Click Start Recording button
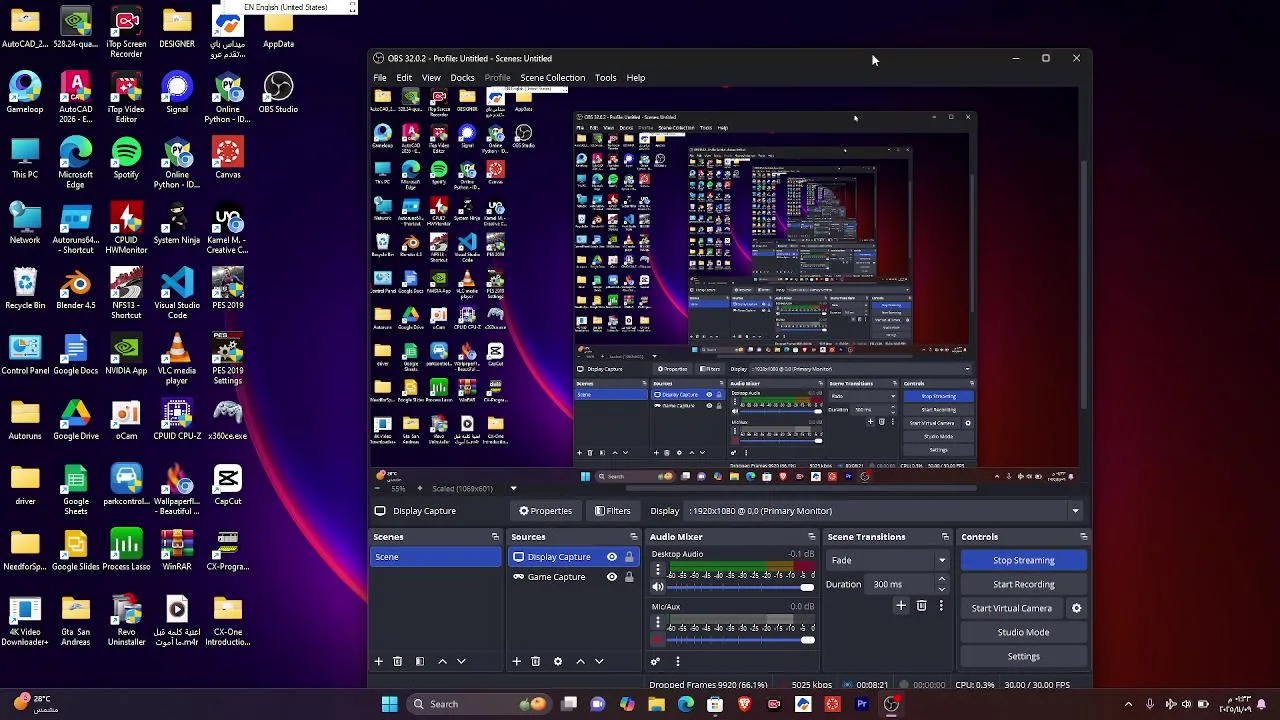1280x720 pixels. [1023, 584]
